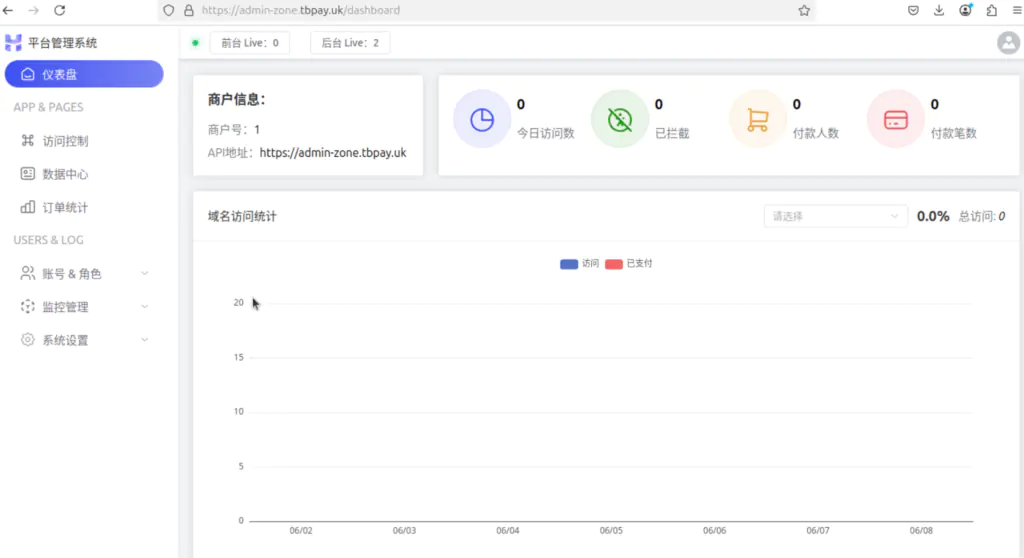Click the 今日访问数 label
1024x558 pixels.
coord(545,133)
